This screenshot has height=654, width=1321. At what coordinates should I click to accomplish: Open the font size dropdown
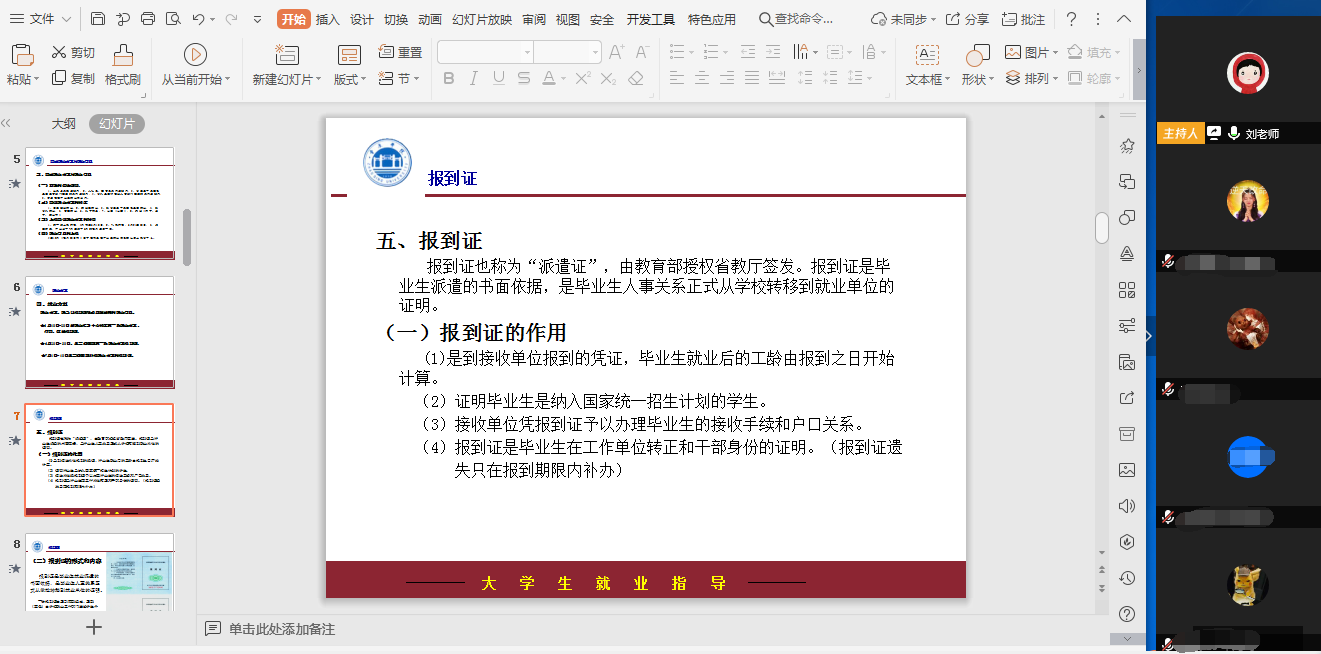[x=595, y=52]
